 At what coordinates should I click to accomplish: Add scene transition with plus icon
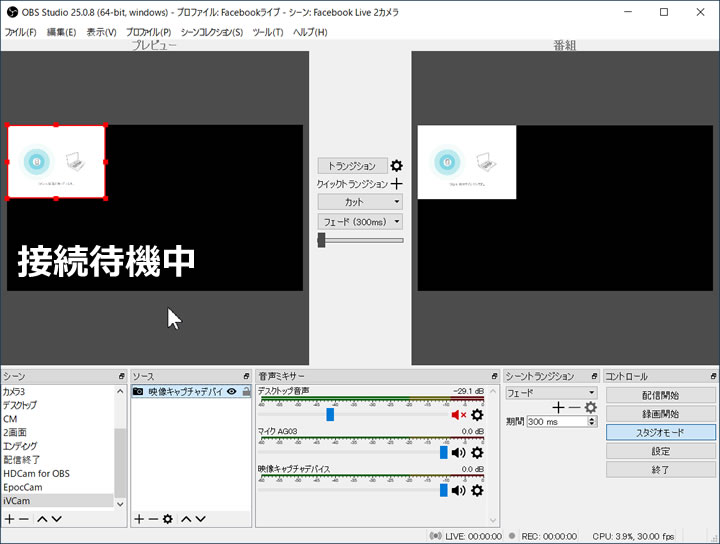558,407
